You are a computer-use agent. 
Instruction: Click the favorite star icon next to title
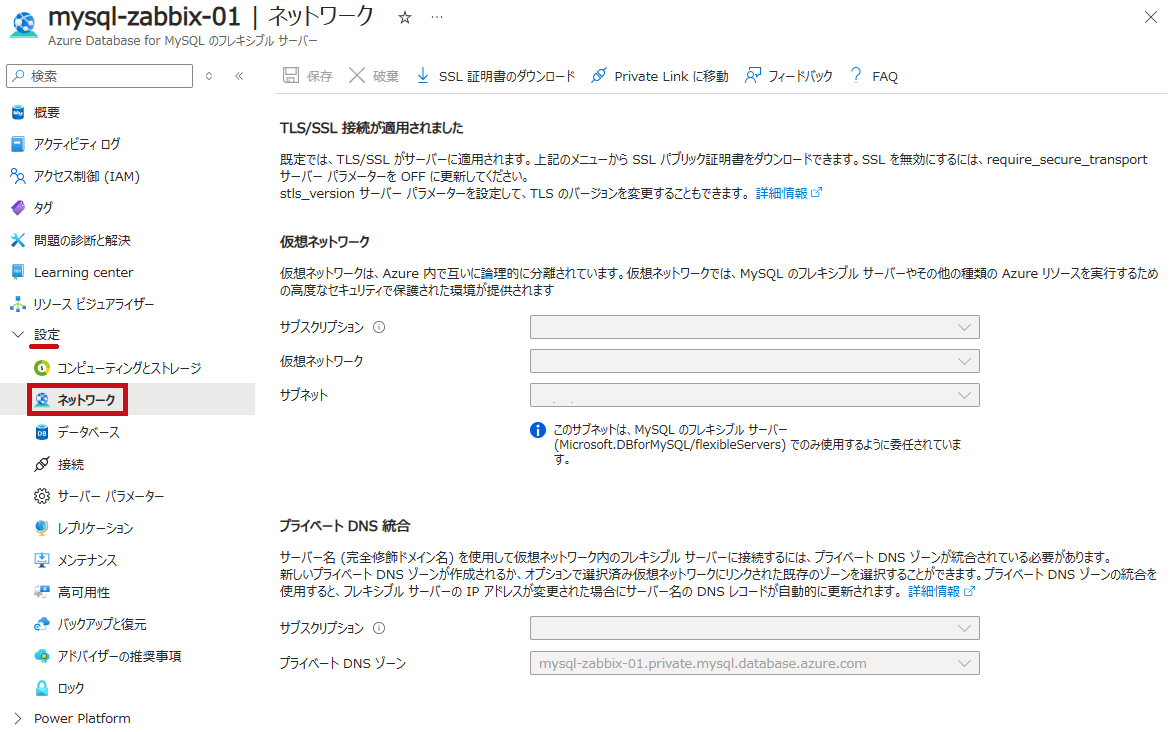pyautogui.click(x=404, y=17)
